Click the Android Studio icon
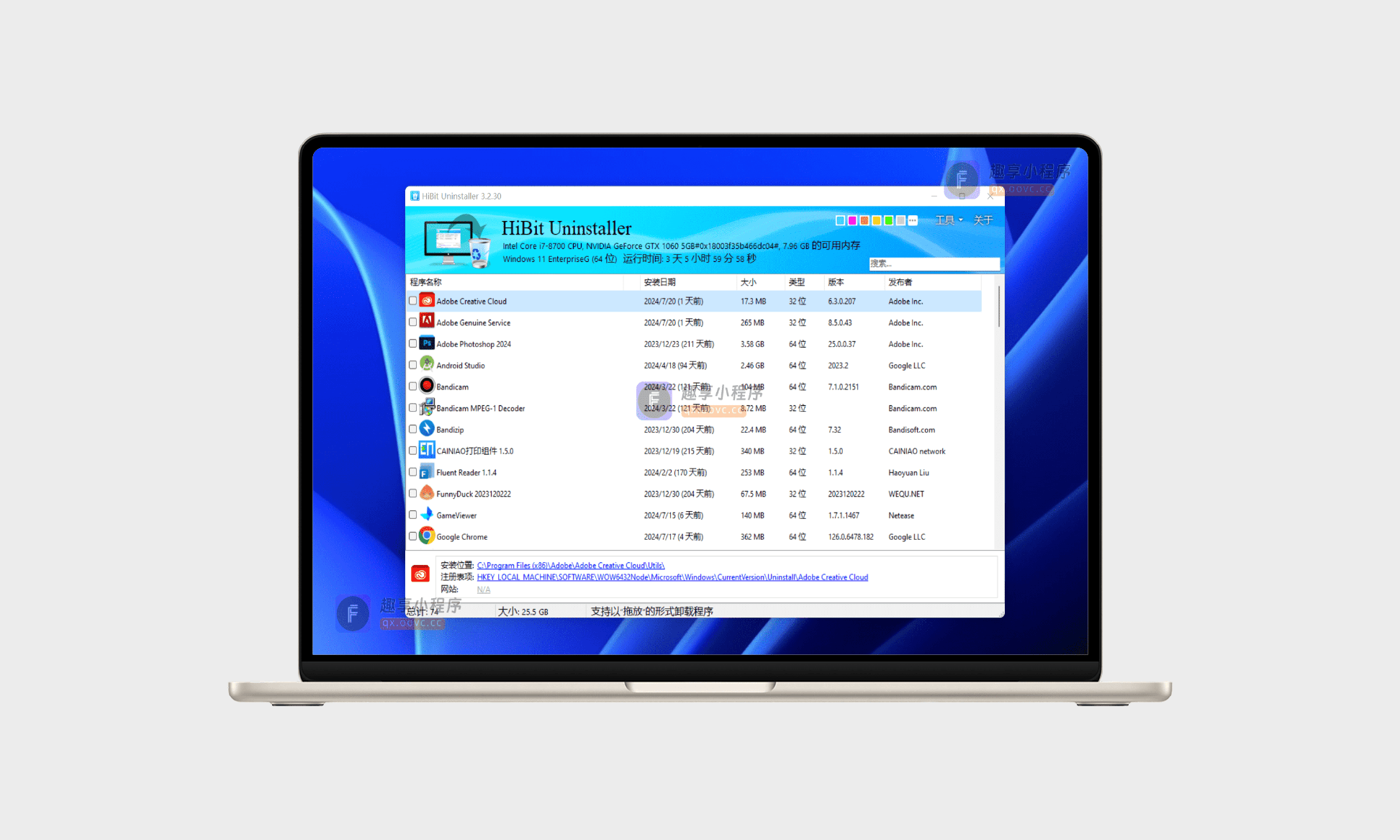Screen dimensions: 1400x840 point(427,364)
